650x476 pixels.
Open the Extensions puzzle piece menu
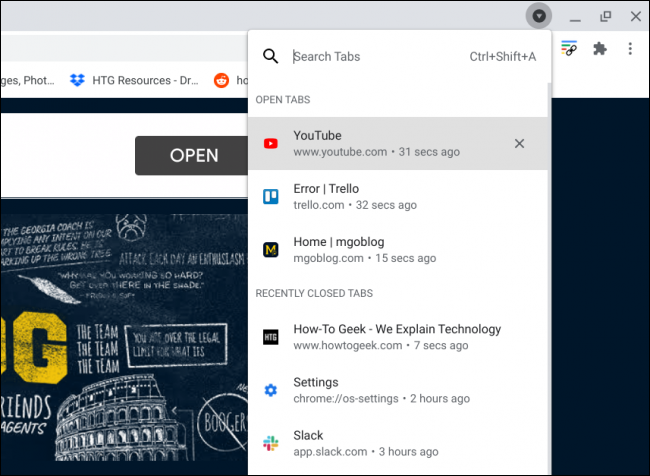coord(600,49)
